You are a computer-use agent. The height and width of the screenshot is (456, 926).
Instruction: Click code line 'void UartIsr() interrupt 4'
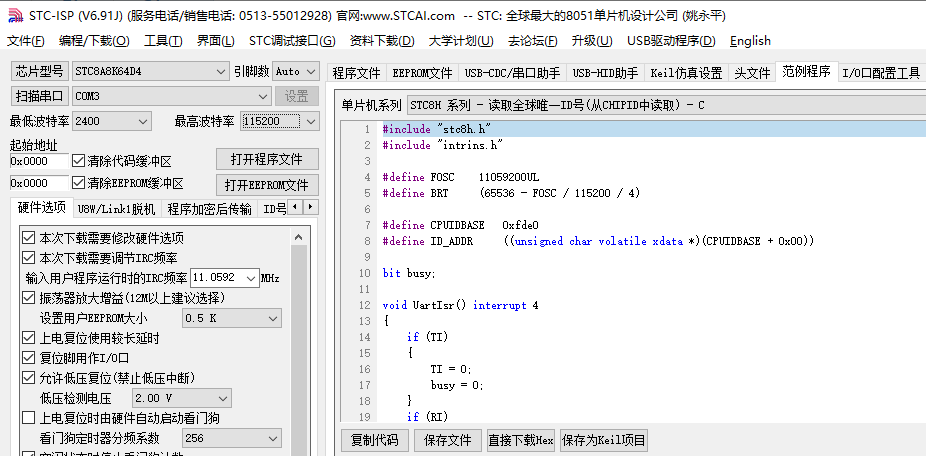(461, 305)
